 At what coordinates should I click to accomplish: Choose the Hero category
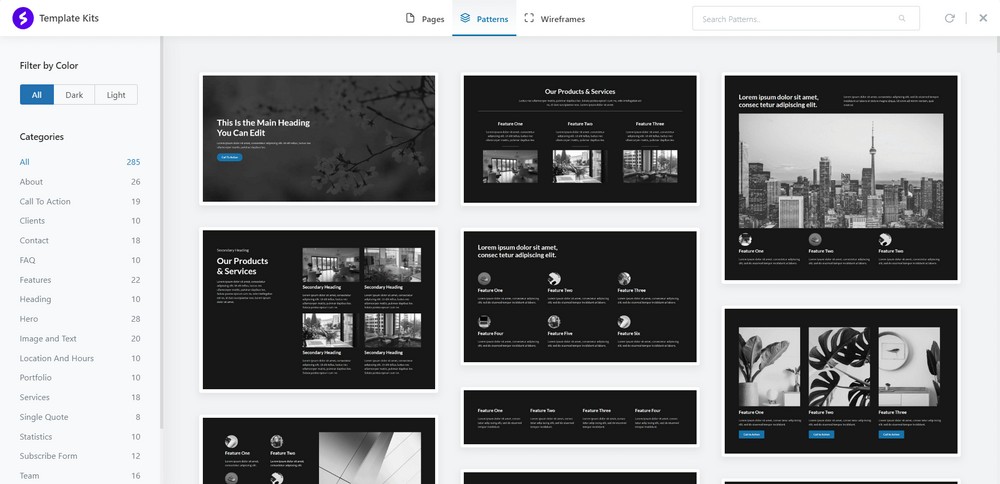point(31,319)
